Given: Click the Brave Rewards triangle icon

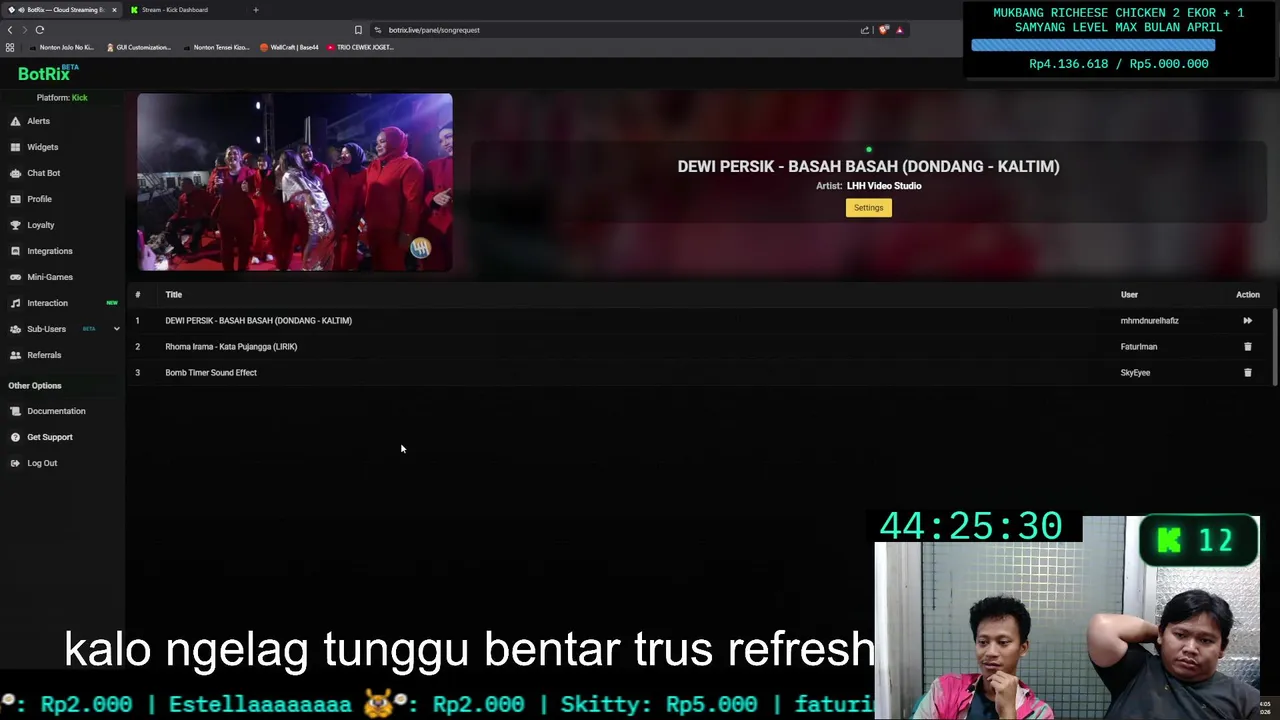Looking at the screenshot, I should 899,30.
